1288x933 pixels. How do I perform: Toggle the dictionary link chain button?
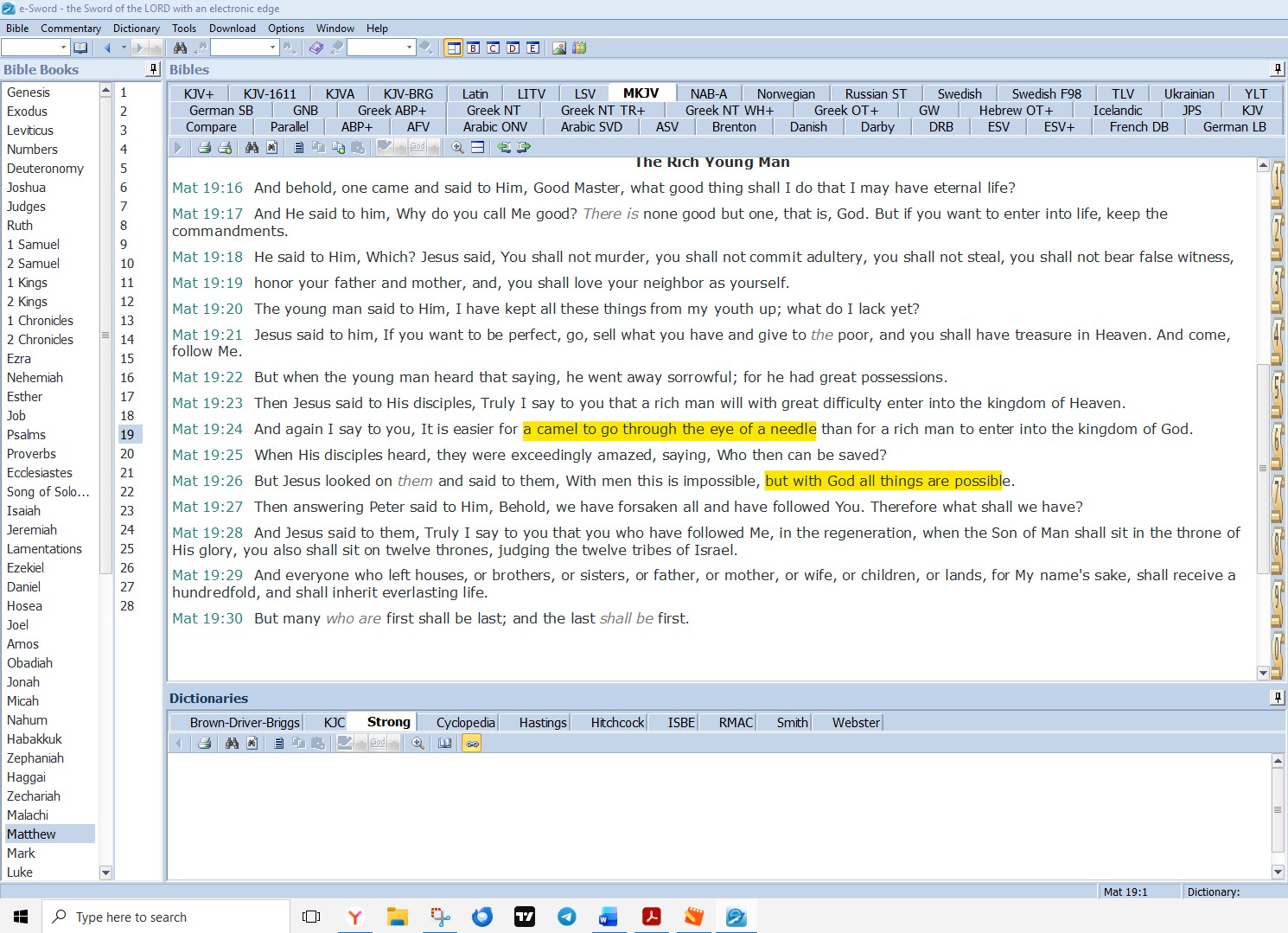pos(472,743)
